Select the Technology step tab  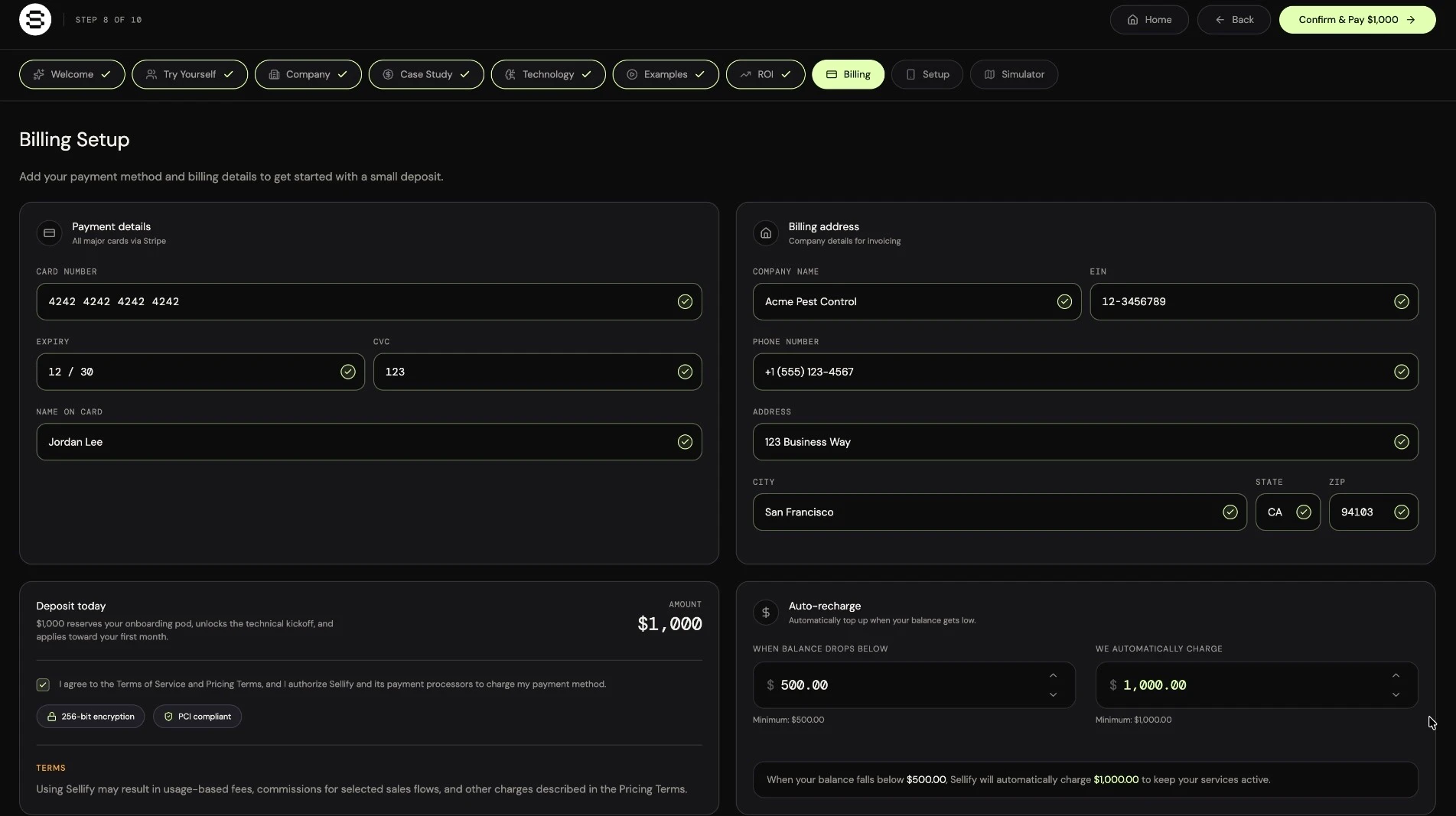[x=549, y=74]
